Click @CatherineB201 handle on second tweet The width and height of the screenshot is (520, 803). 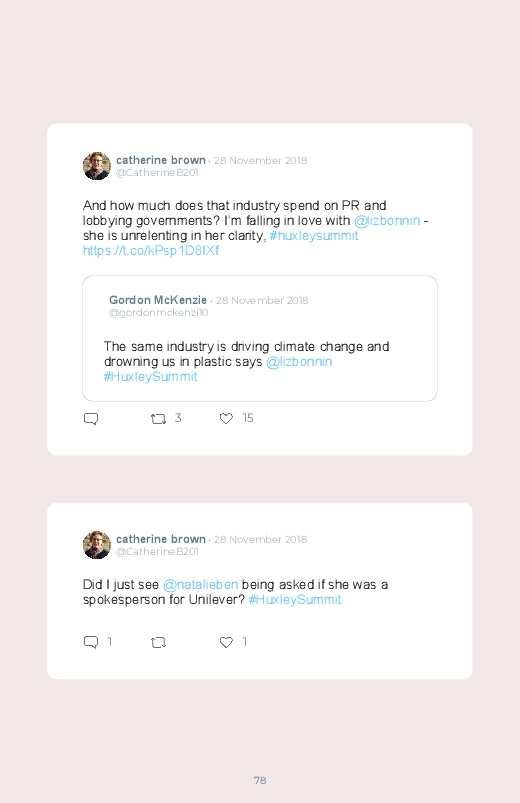pos(157,552)
